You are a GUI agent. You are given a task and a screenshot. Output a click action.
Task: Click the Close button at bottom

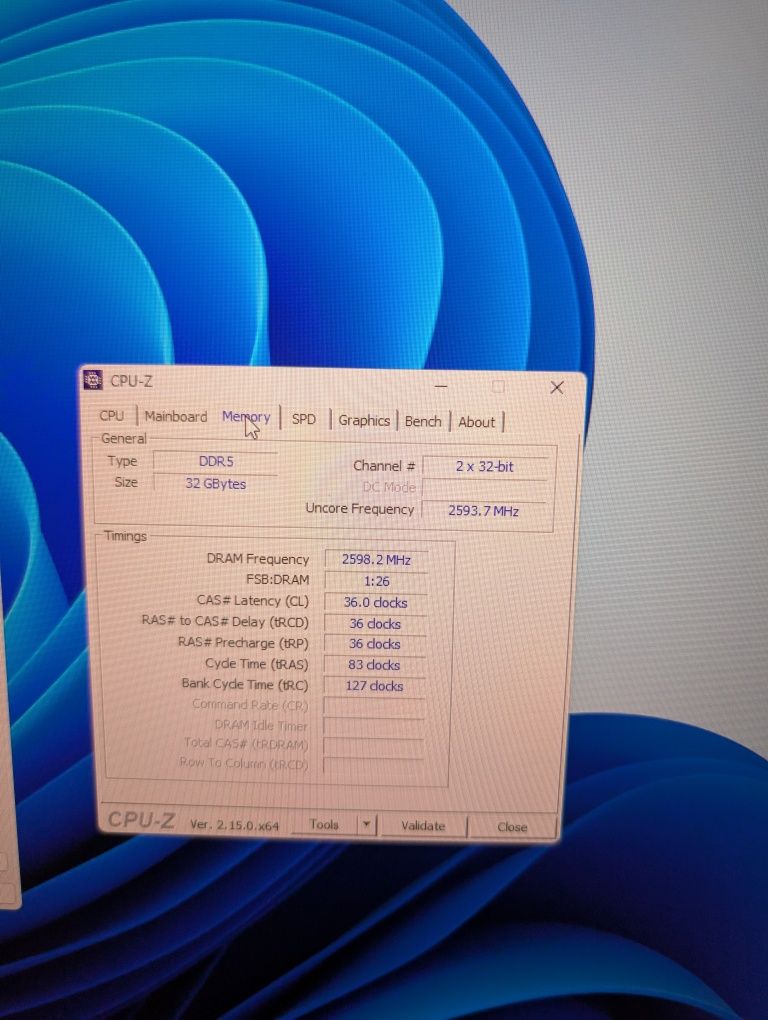(x=512, y=827)
